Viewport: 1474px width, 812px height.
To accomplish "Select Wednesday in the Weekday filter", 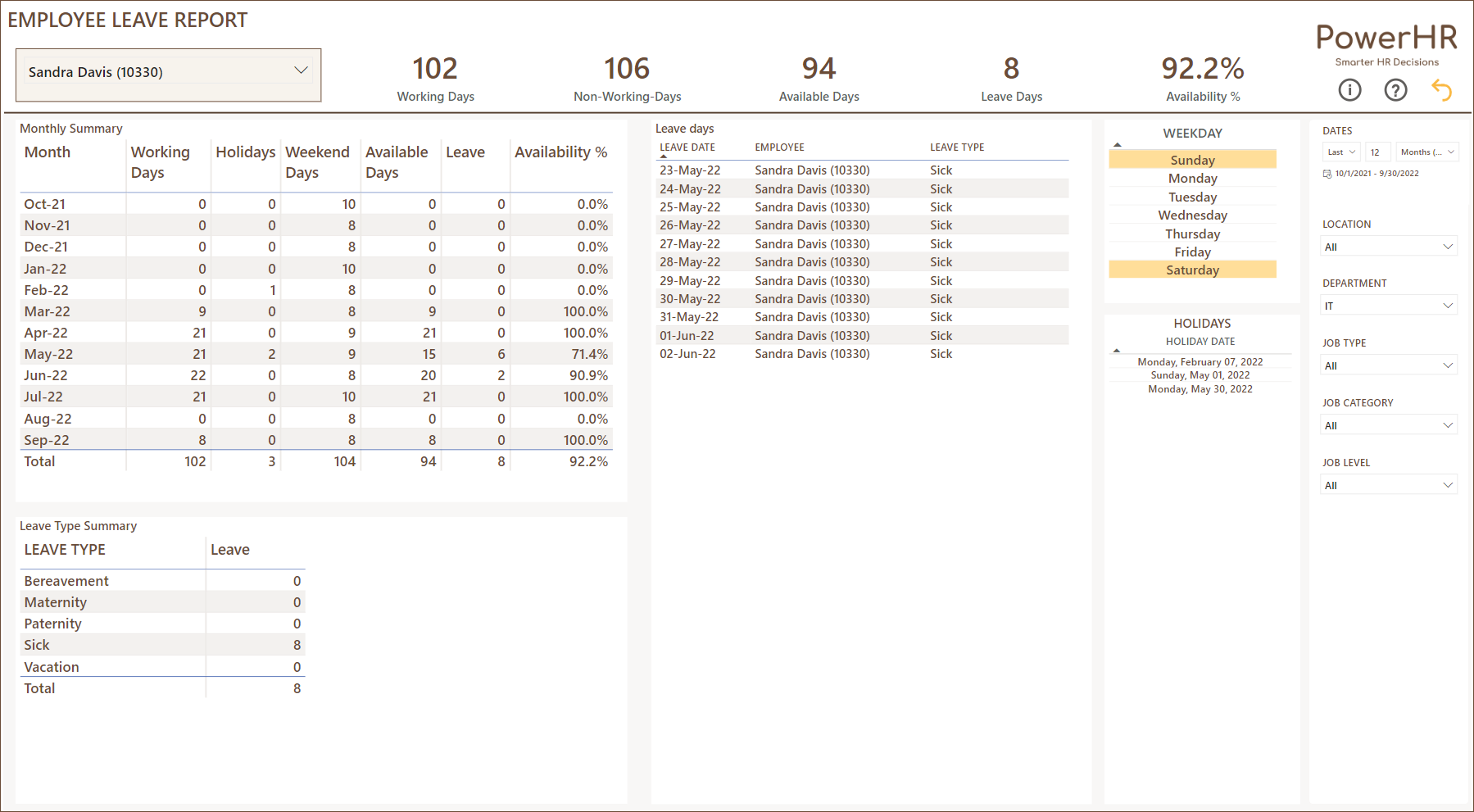I will [1192, 215].
